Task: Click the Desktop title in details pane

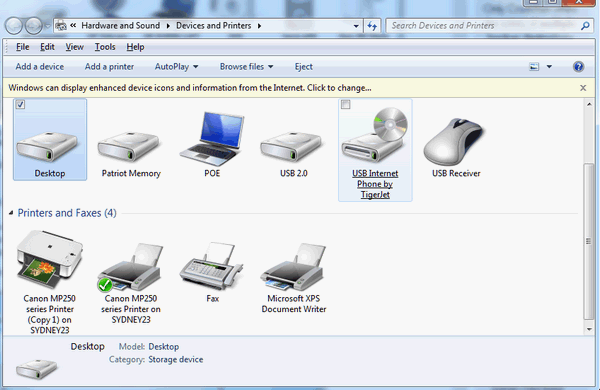Action: coord(87,346)
